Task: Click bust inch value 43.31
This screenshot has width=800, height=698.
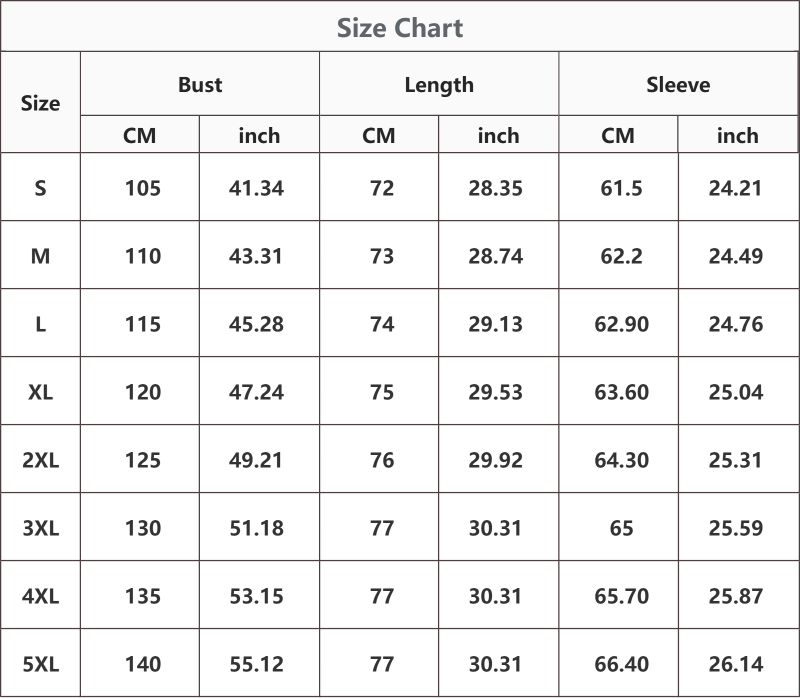Action: pyautogui.click(x=256, y=256)
